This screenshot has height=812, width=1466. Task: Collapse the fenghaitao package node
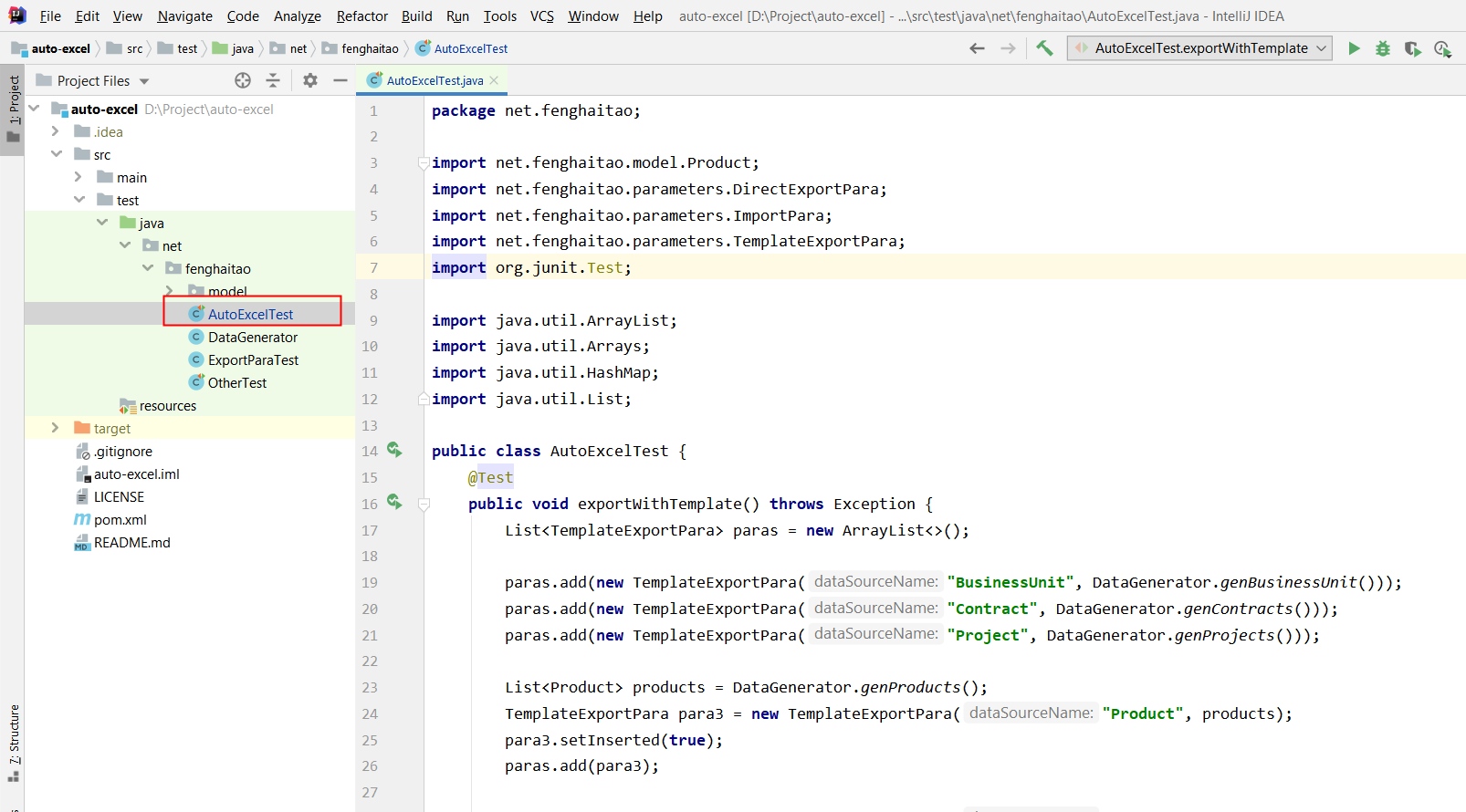click(148, 268)
